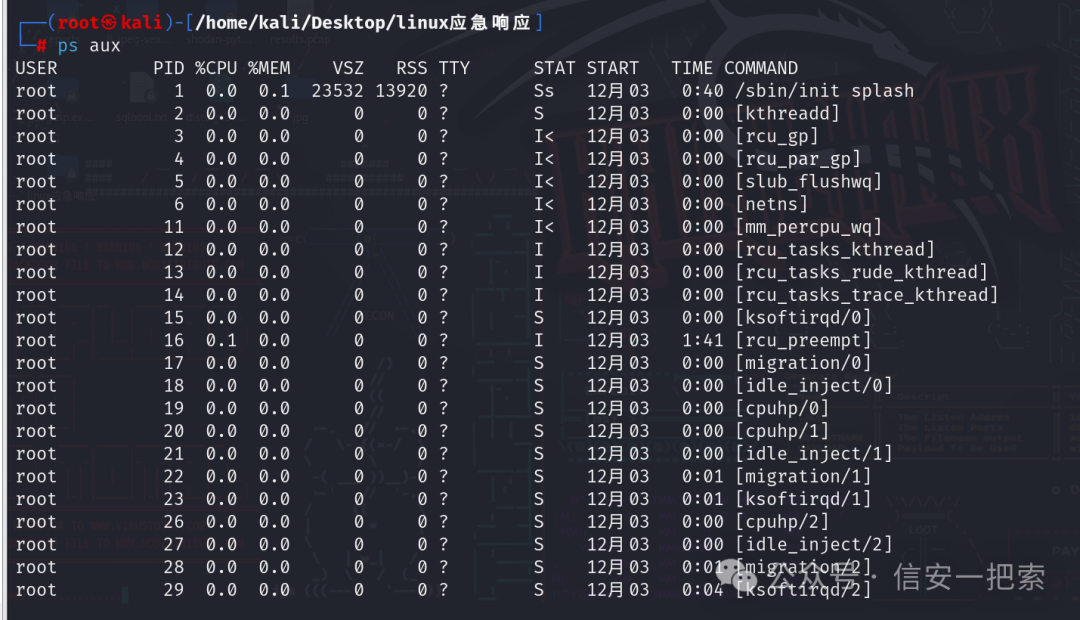
Task: Click the START column header
Action: [613, 68]
